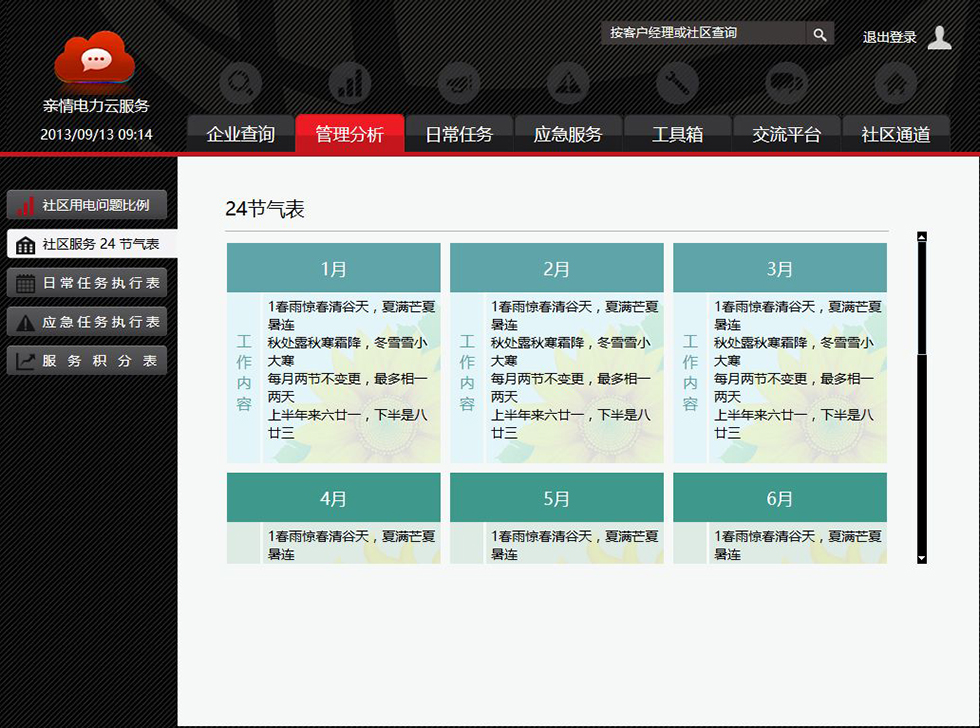Click the 3月 card header
This screenshot has width=980, height=728.
(780, 268)
